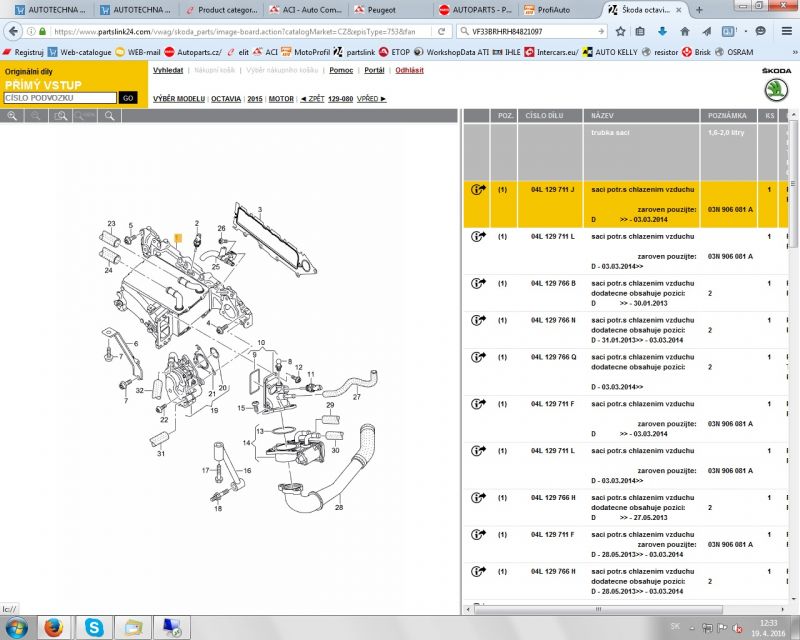Click the Firefox back arrow button
The image size is (800, 640).
tap(13, 31)
